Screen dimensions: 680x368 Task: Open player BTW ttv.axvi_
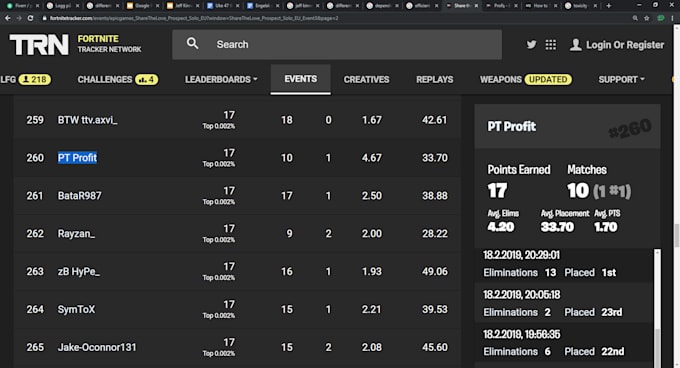[x=87, y=120]
